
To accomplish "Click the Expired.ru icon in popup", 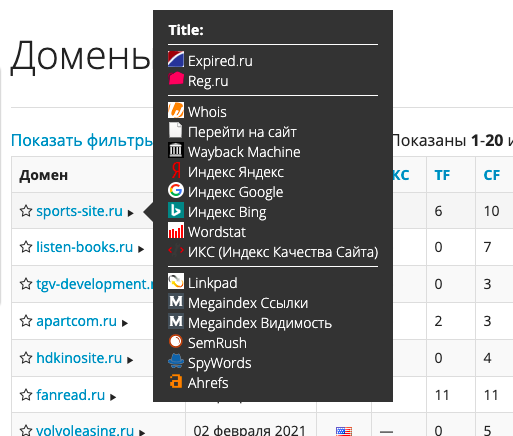I will tap(176, 59).
